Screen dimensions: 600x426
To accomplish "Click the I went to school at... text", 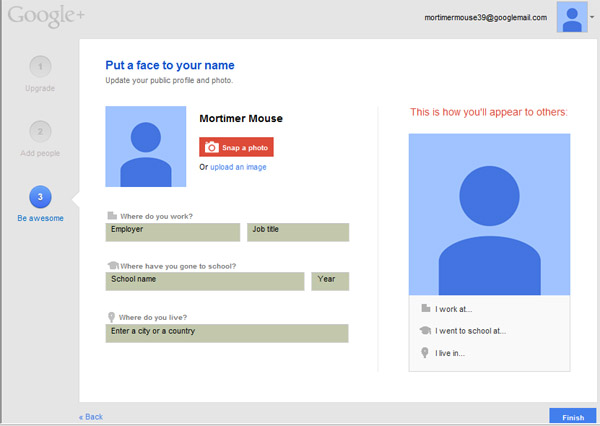I will pyautogui.click(x=470, y=331).
